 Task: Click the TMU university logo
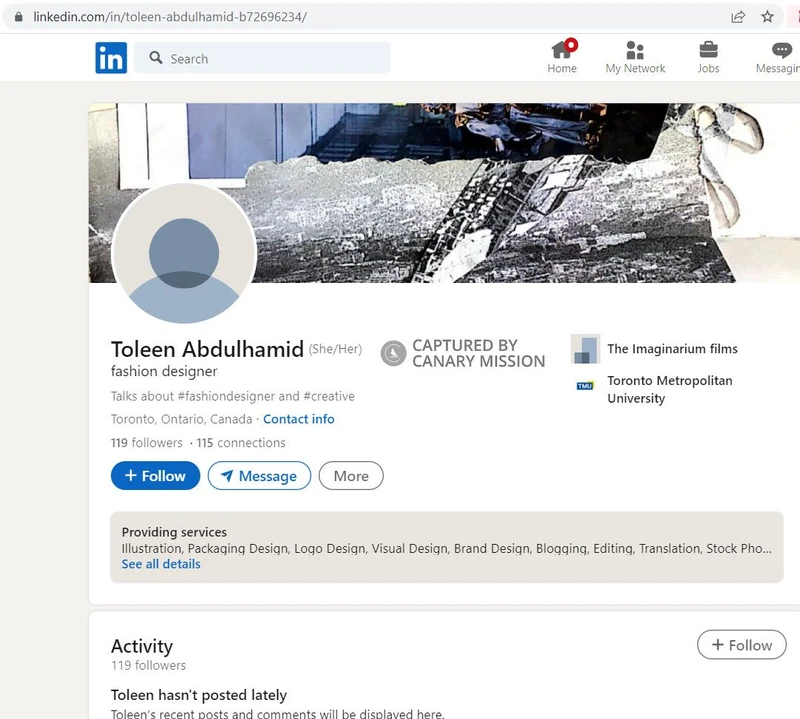585,386
